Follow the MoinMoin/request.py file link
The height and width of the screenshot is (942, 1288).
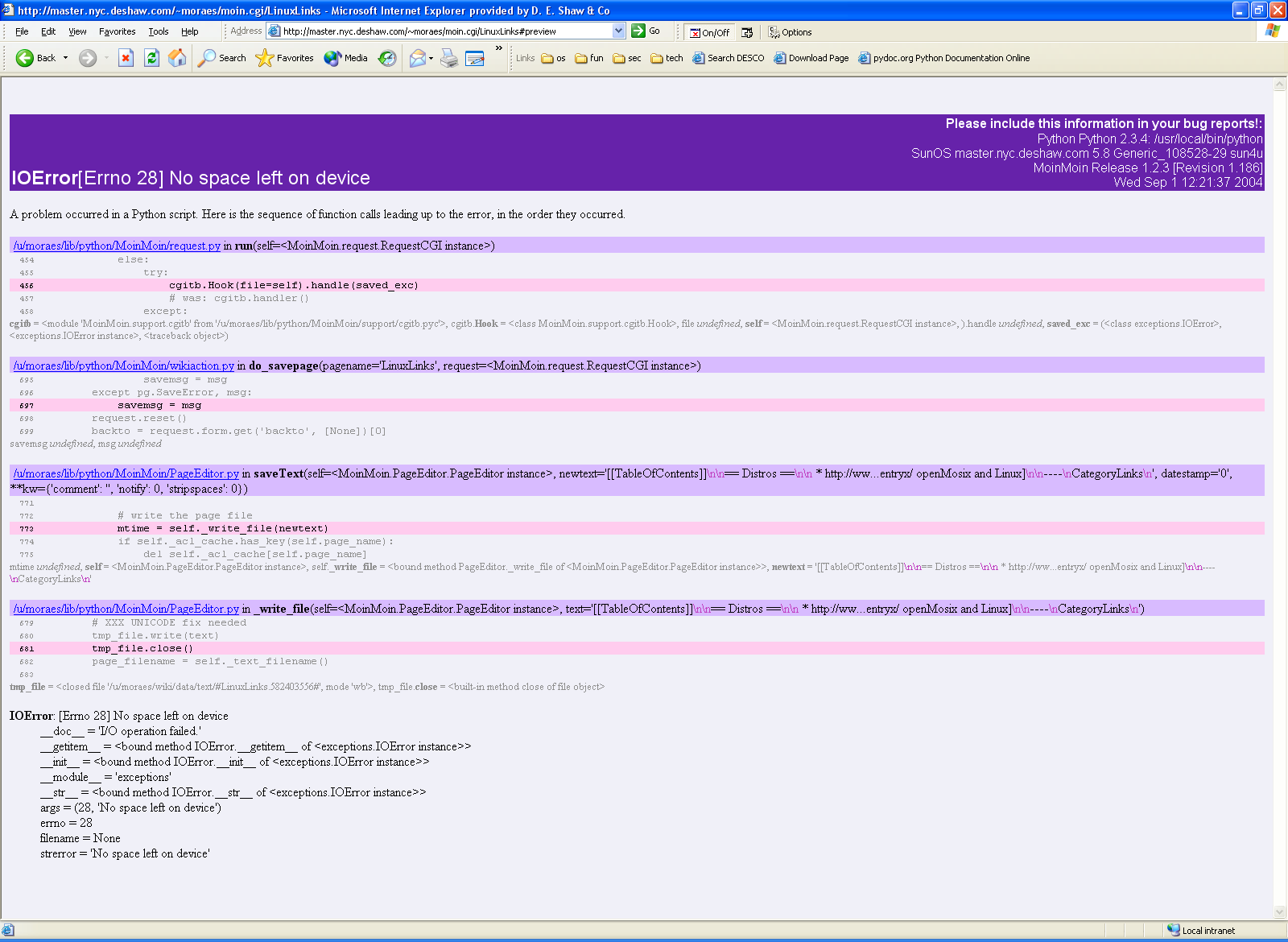click(x=117, y=246)
